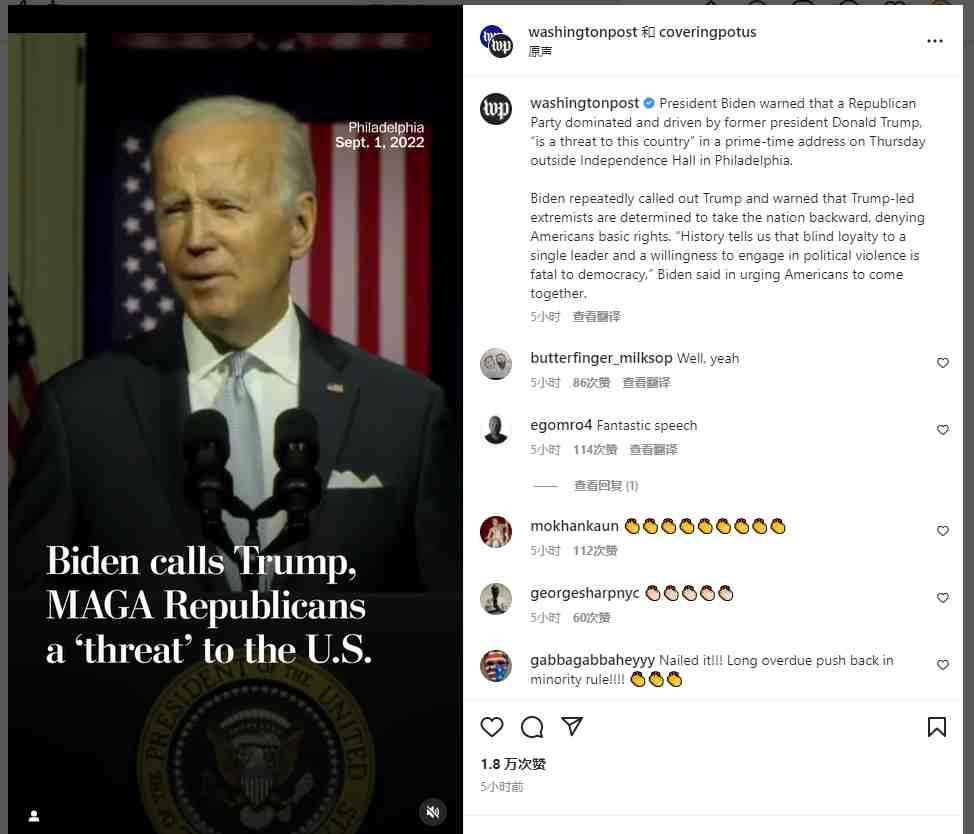Open butterfinger_milksop's avatar thumbnail
This screenshot has width=974, height=834.
pyautogui.click(x=496, y=364)
